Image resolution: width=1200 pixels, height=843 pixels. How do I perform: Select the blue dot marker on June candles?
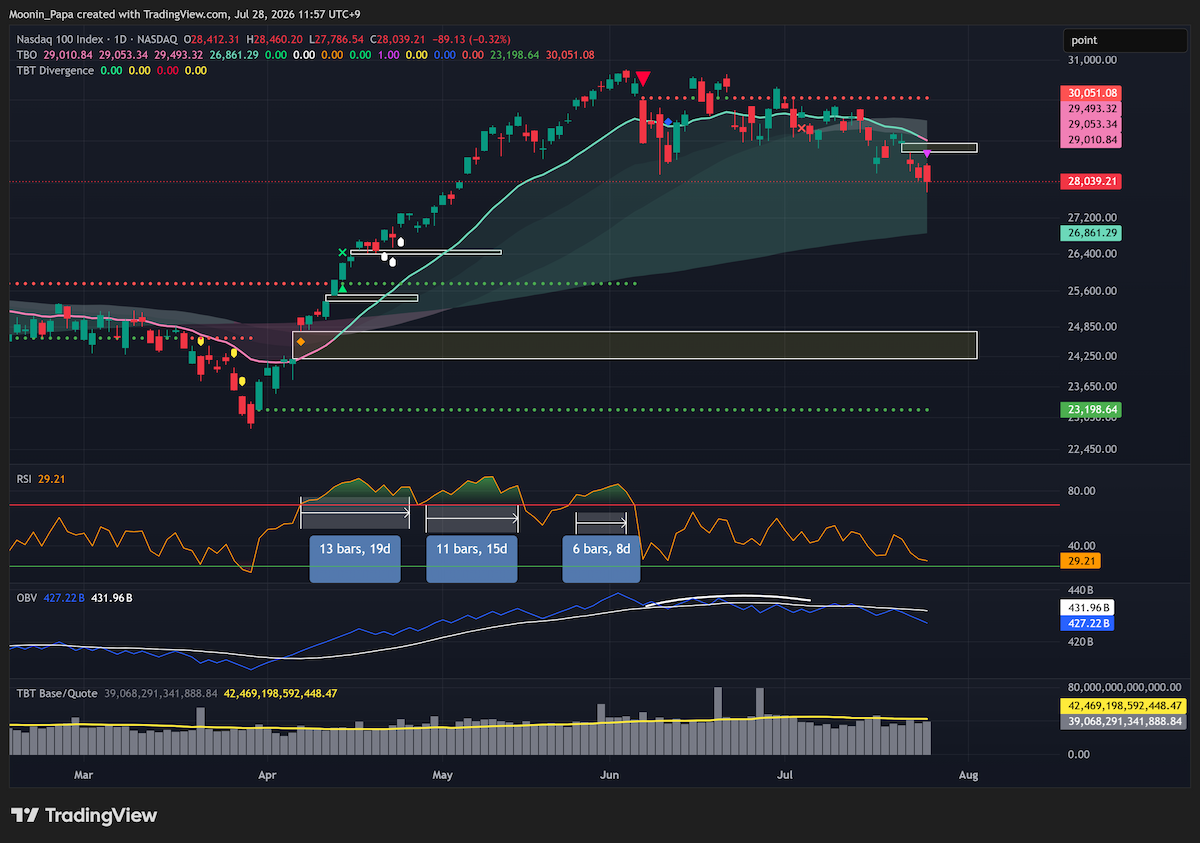tap(667, 122)
